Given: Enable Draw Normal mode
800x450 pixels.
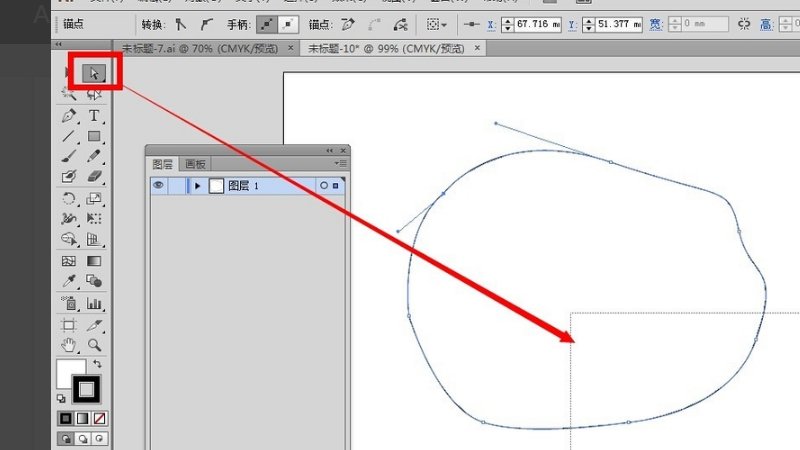Looking at the screenshot, I should pyautogui.click(x=65, y=439).
